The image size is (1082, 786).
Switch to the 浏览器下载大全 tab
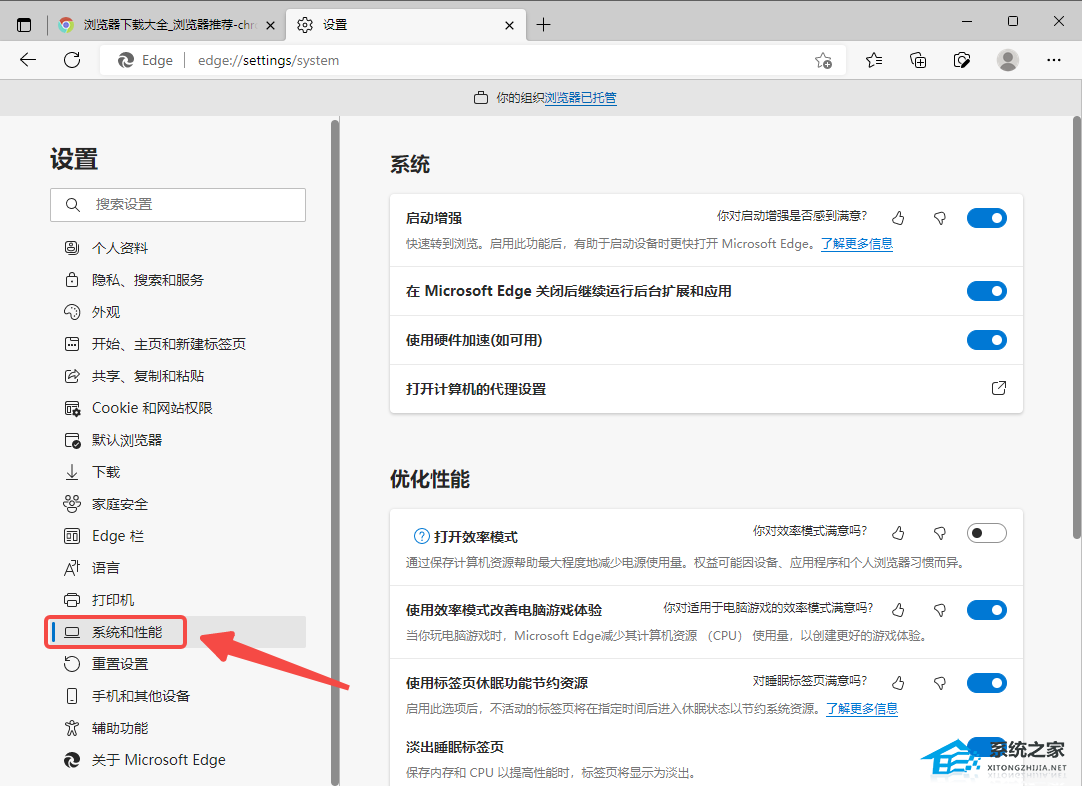168,26
